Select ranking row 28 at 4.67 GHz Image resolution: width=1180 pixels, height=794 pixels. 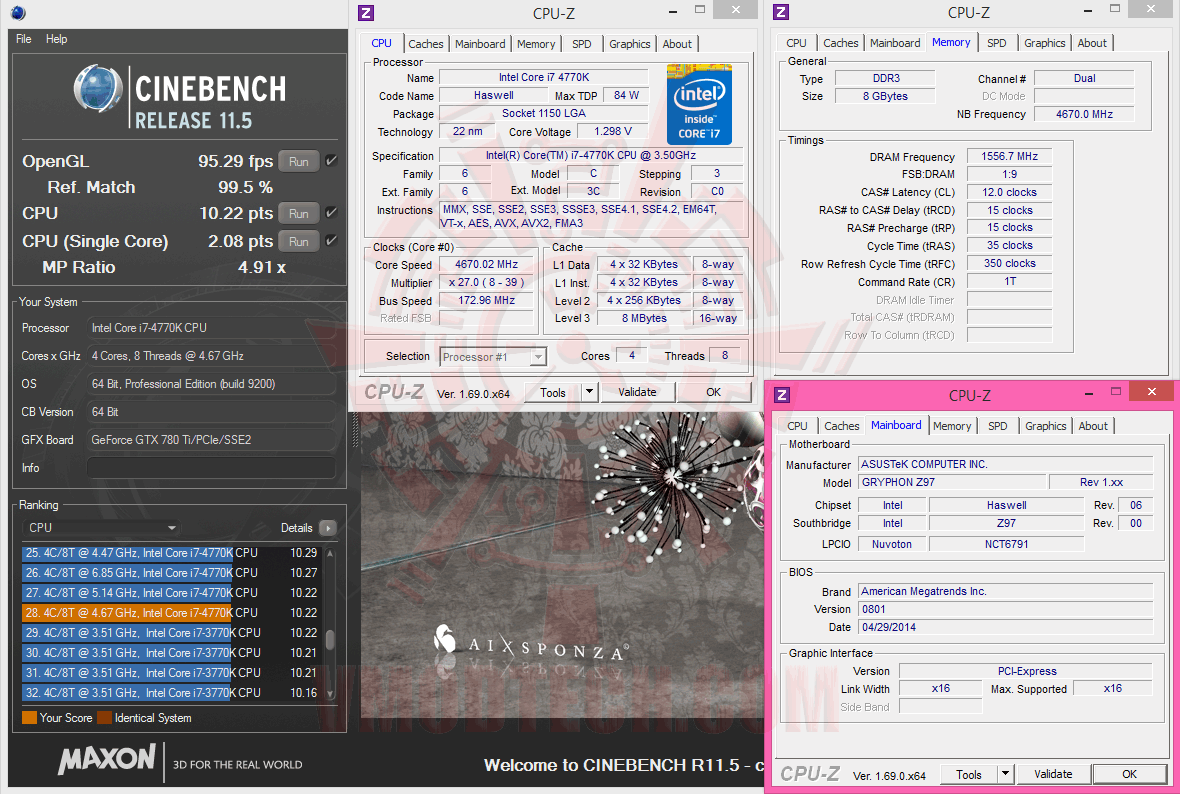172,613
